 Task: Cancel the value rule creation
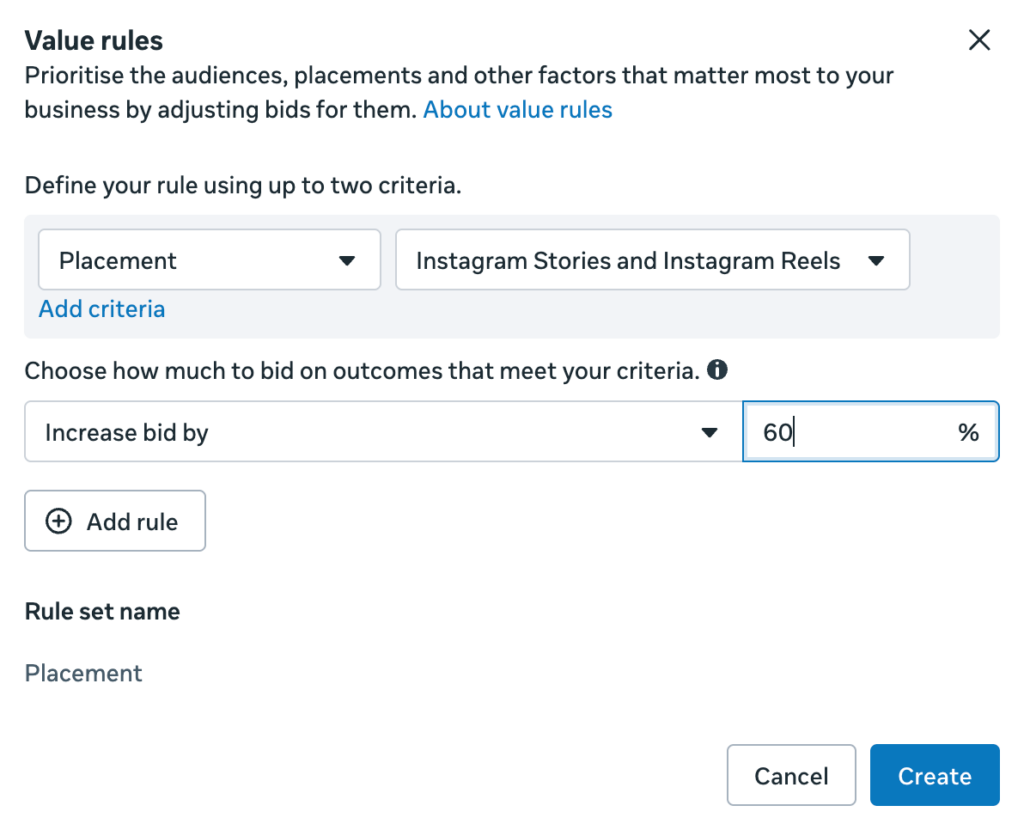point(791,775)
